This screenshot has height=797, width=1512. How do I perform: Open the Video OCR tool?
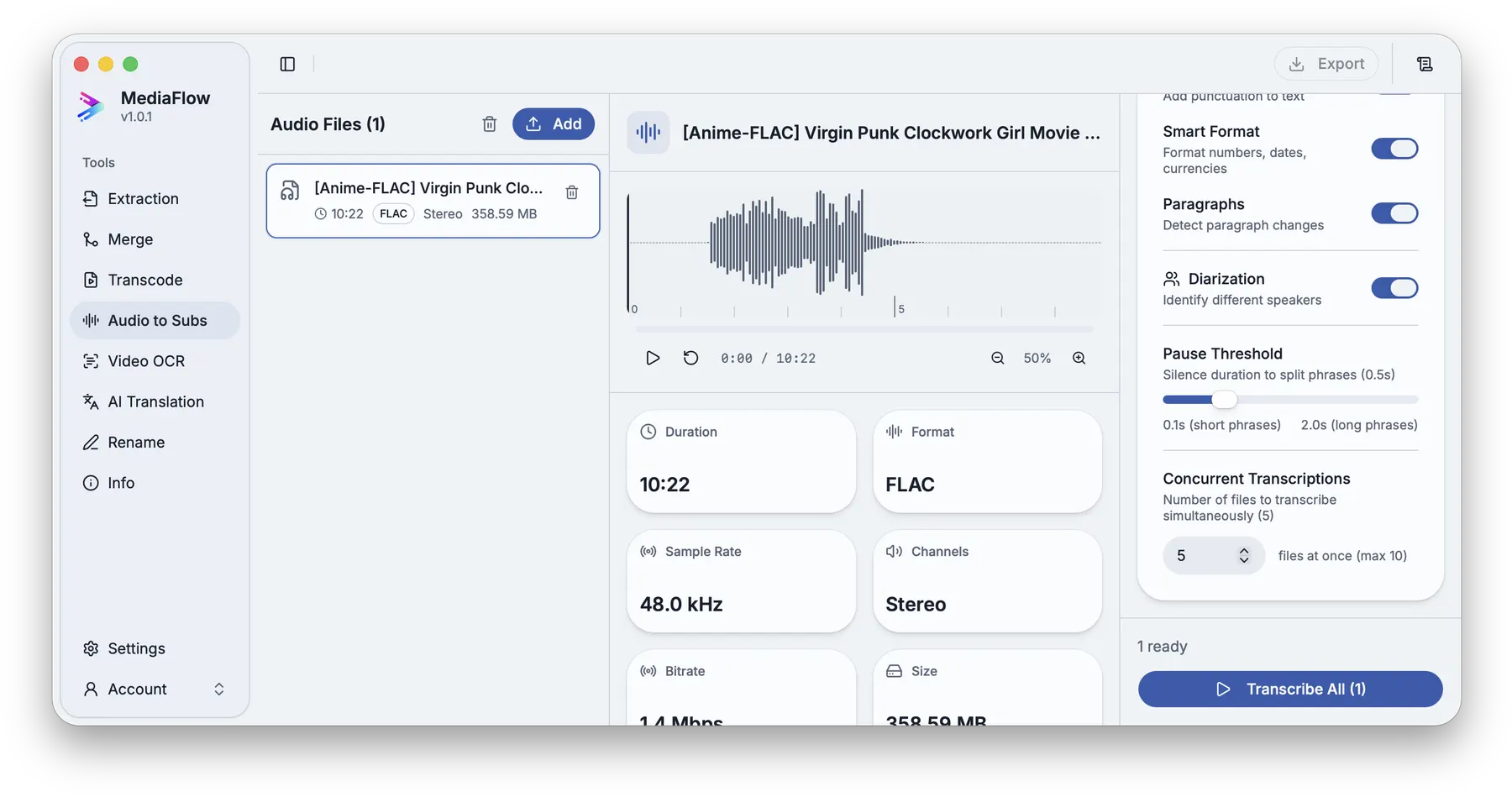tap(155, 361)
